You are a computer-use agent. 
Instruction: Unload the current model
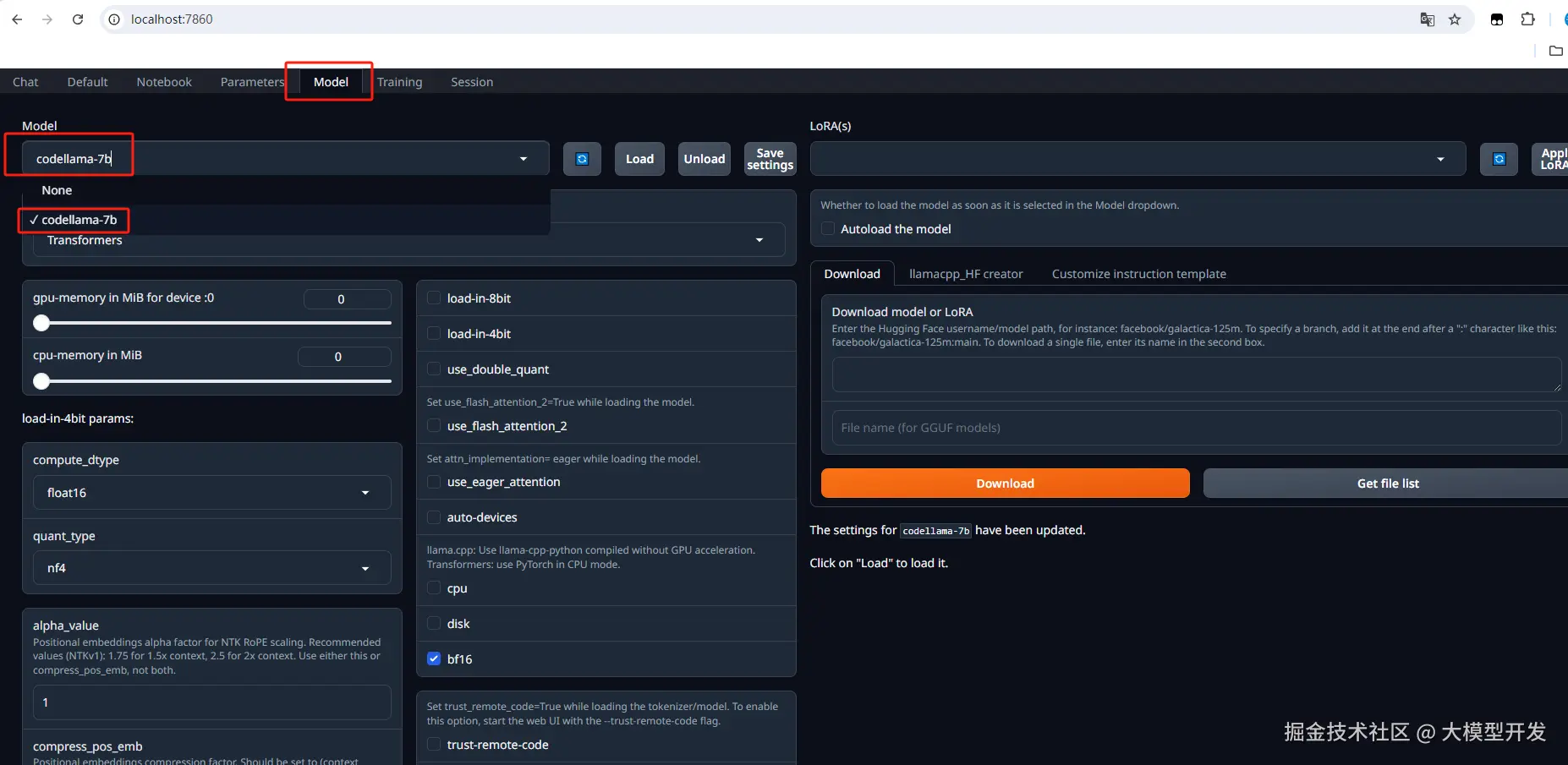click(x=705, y=159)
